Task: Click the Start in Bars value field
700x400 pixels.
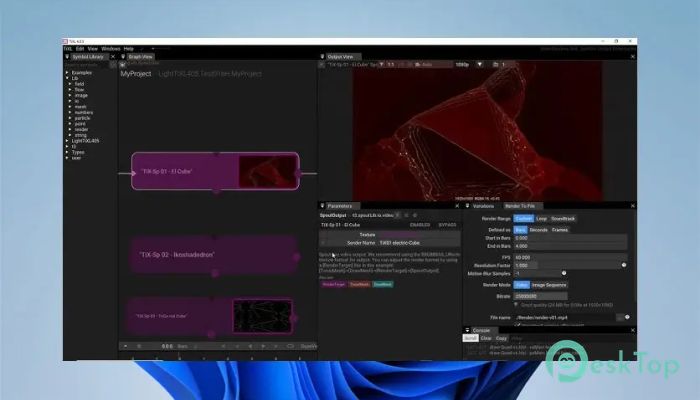Action: [x=570, y=238]
